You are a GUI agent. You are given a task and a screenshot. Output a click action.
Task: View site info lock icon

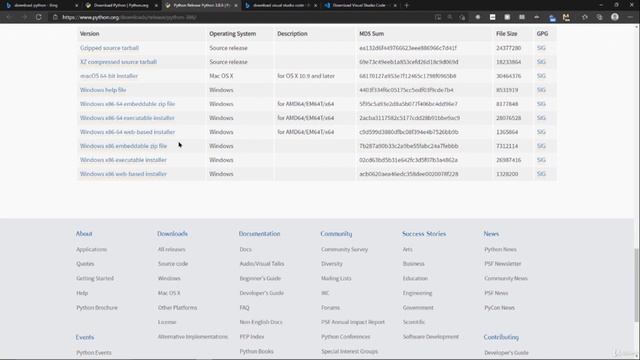coord(55,17)
